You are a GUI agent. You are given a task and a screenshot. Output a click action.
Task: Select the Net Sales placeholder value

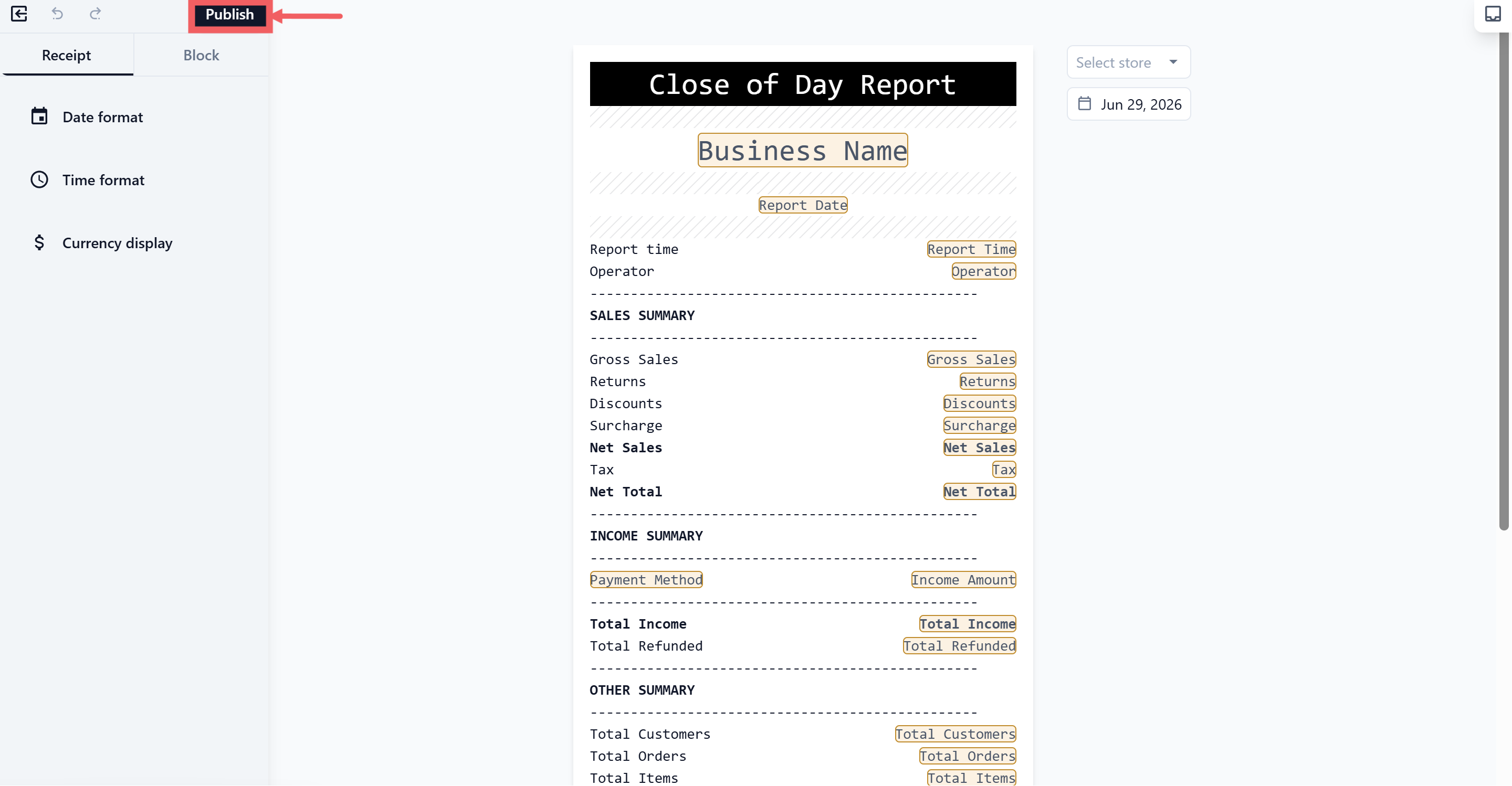[980, 448]
